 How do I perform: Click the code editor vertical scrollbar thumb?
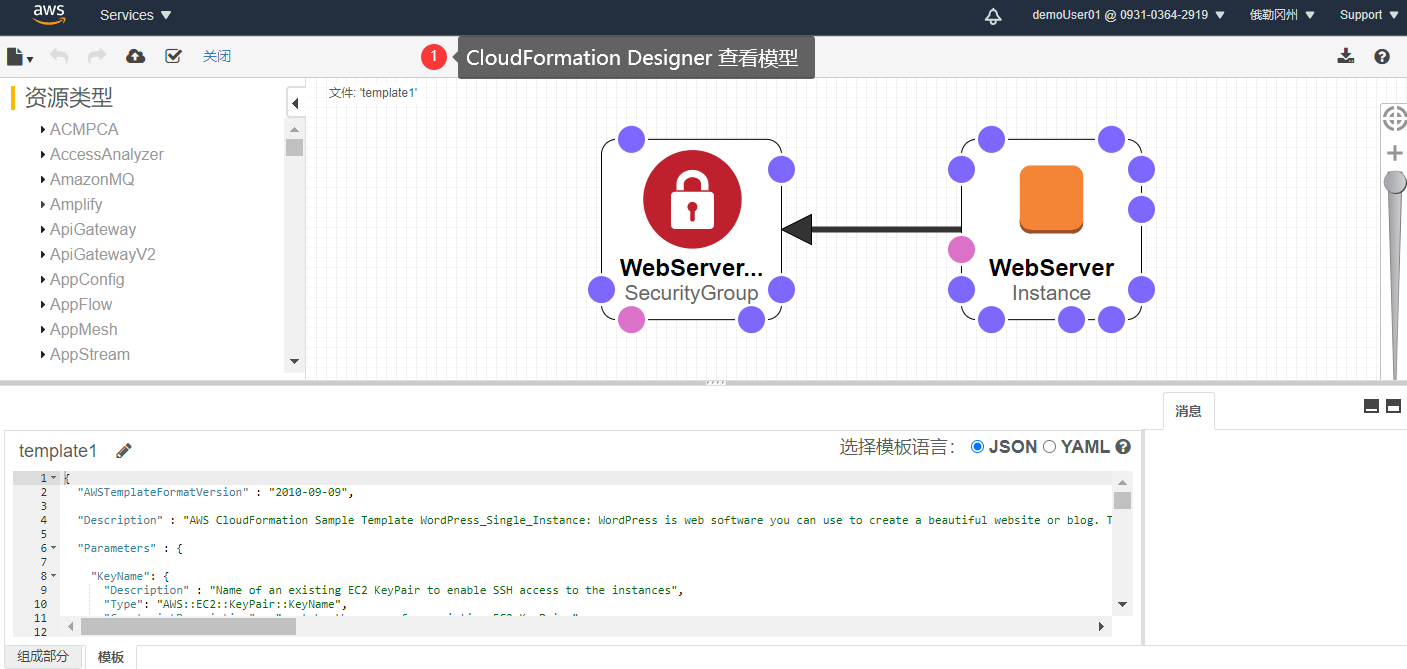[x=1123, y=500]
